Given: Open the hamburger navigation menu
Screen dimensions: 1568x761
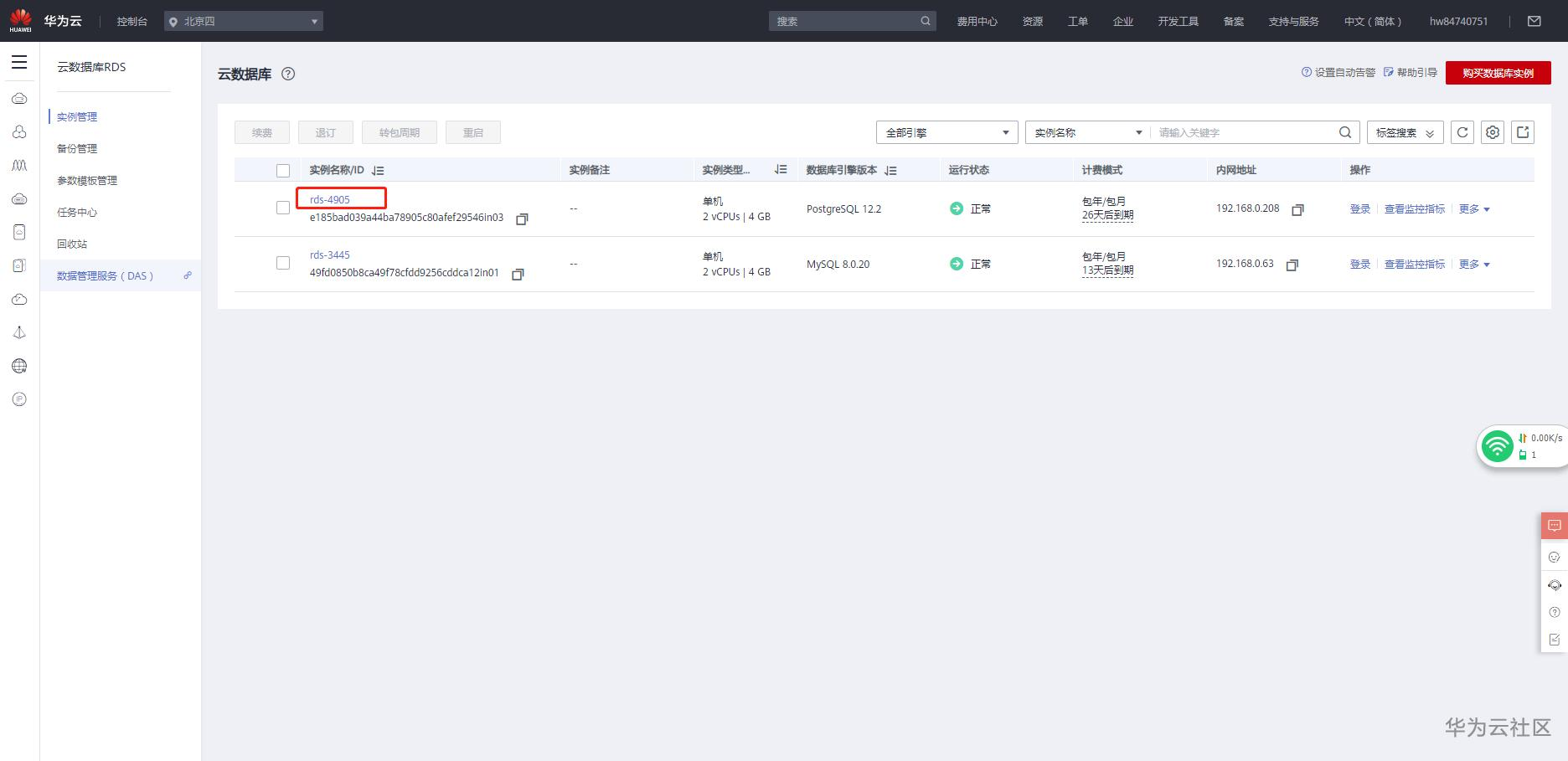Looking at the screenshot, I should pos(19,62).
